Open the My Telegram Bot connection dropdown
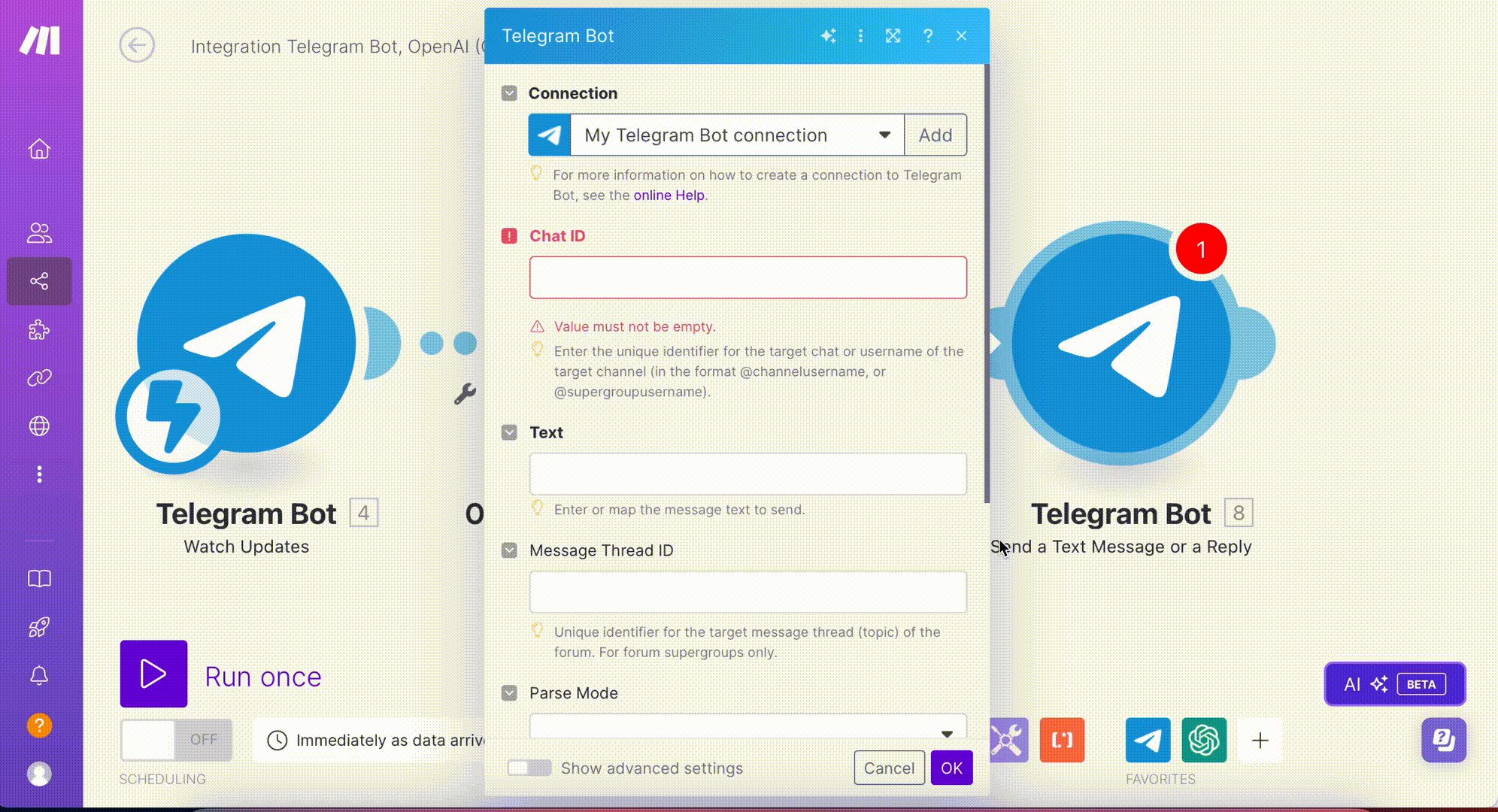The image size is (1498, 812). coord(737,135)
